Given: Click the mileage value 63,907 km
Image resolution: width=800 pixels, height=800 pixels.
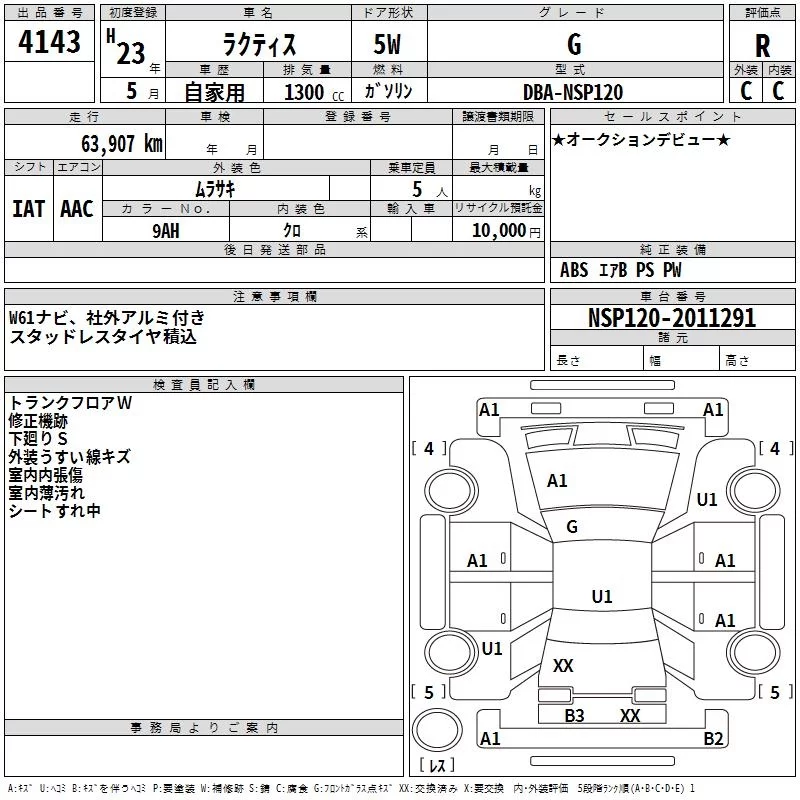Looking at the screenshot, I should pos(122,144).
